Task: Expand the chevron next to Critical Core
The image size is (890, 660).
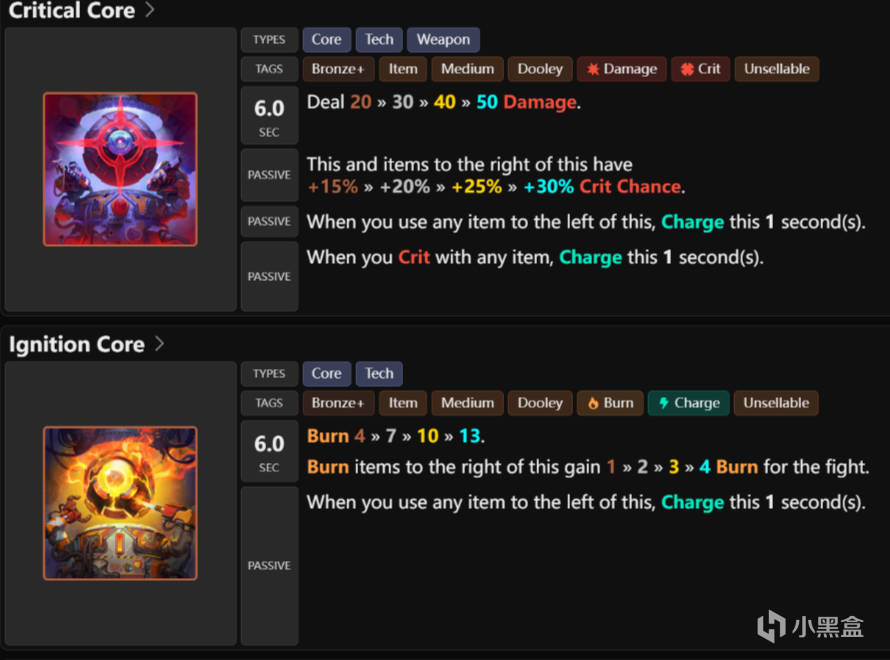Action: (149, 10)
